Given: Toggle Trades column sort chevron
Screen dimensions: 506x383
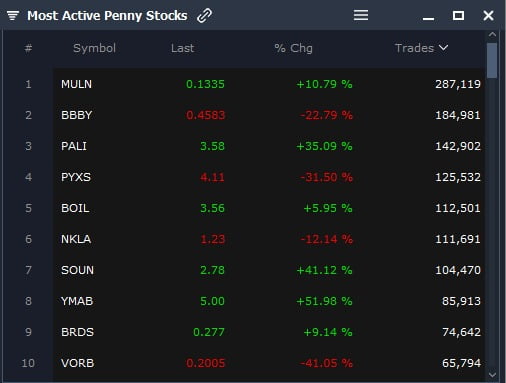Looking at the screenshot, I should (443, 48).
